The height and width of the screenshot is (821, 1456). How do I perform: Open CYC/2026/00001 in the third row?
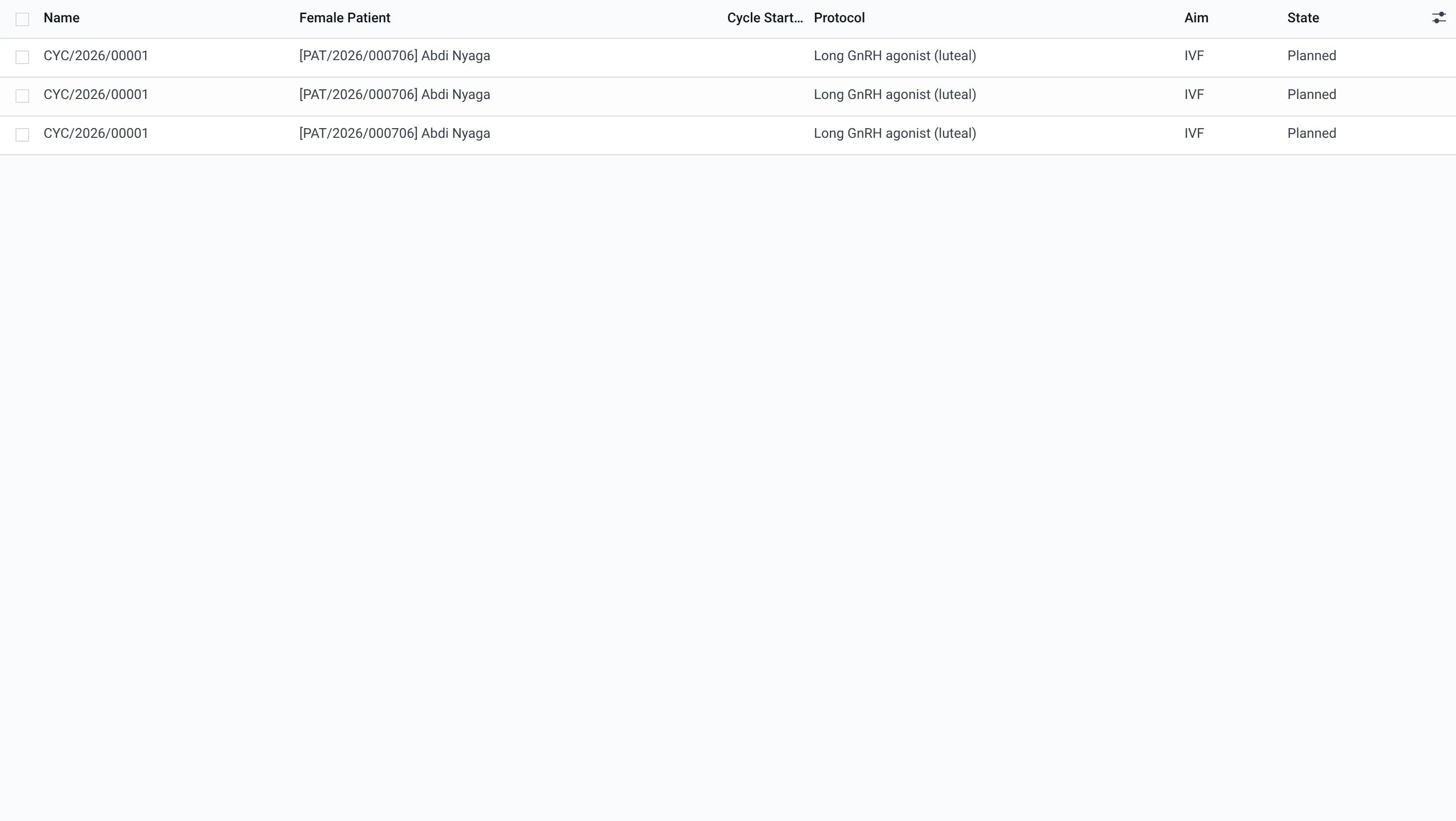tap(96, 133)
